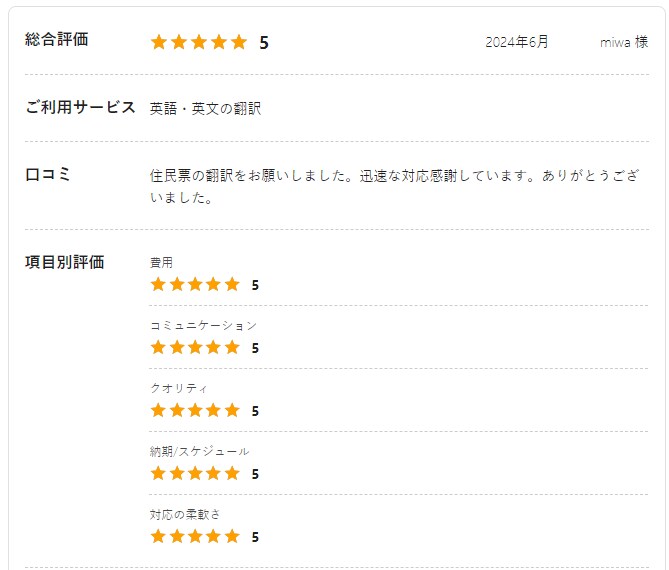The height and width of the screenshot is (570, 669).
Task: Click the fifth star under クオリティ
Action: point(232,410)
